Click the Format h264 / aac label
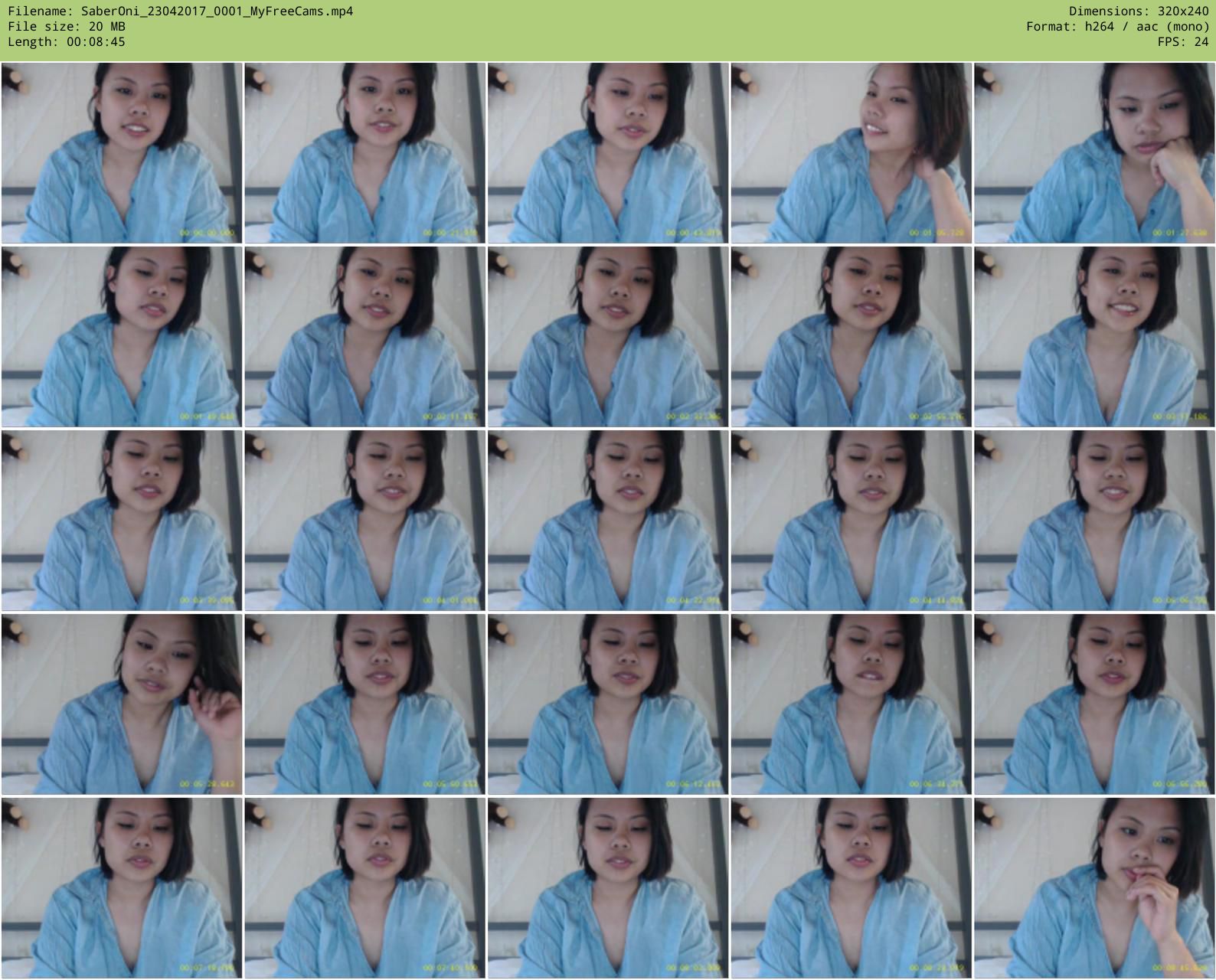 pyautogui.click(x=1117, y=27)
